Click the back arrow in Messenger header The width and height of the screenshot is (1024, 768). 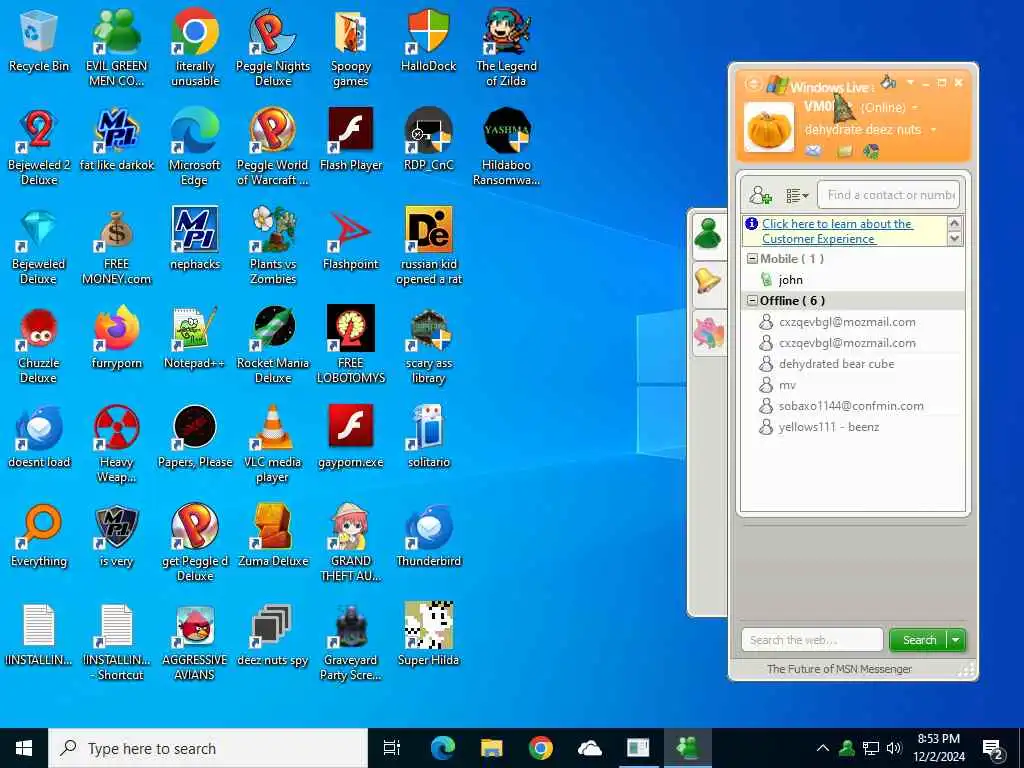[x=752, y=84]
